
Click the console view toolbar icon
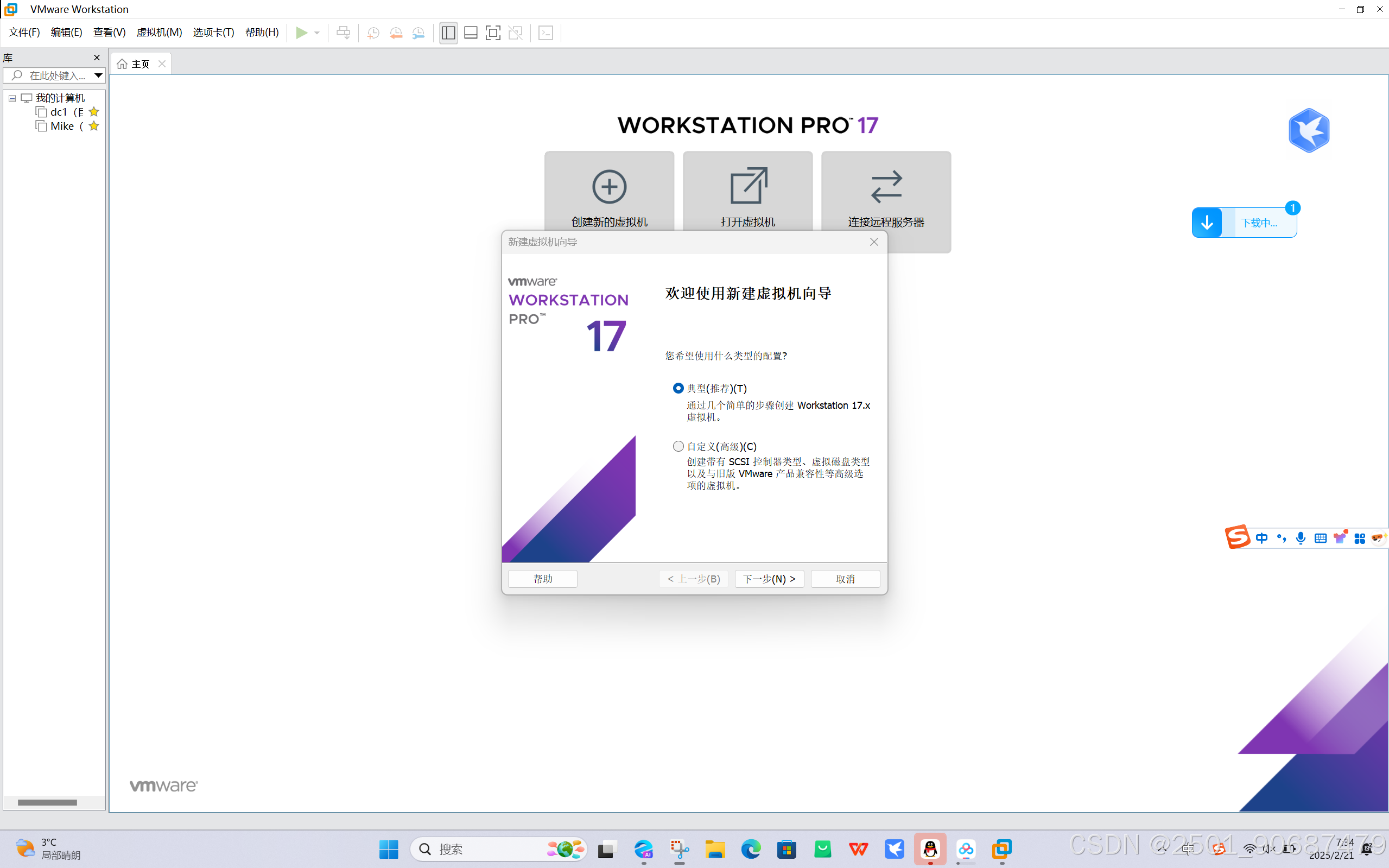(x=546, y=33)
